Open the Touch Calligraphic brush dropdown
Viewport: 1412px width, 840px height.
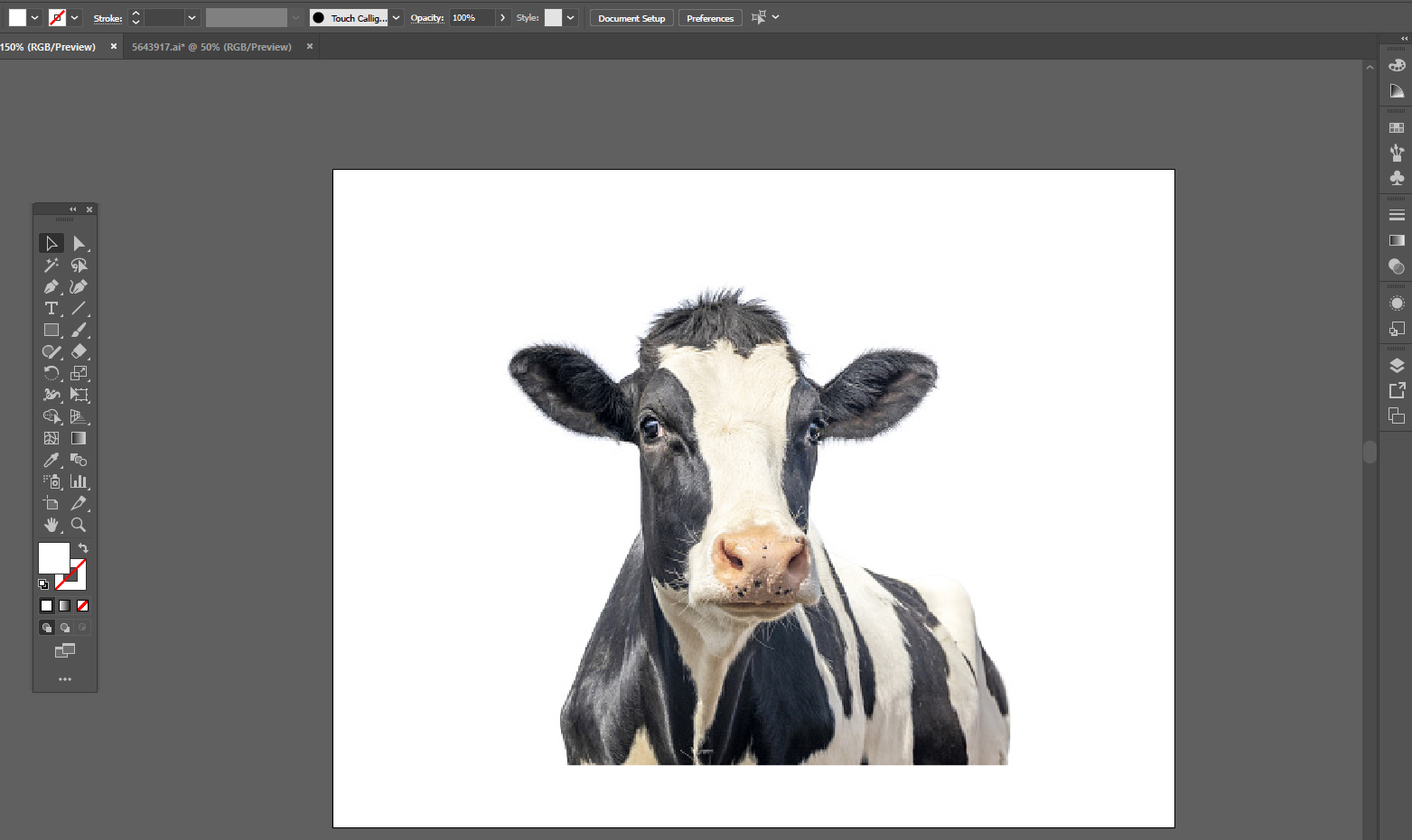[396, 17]
